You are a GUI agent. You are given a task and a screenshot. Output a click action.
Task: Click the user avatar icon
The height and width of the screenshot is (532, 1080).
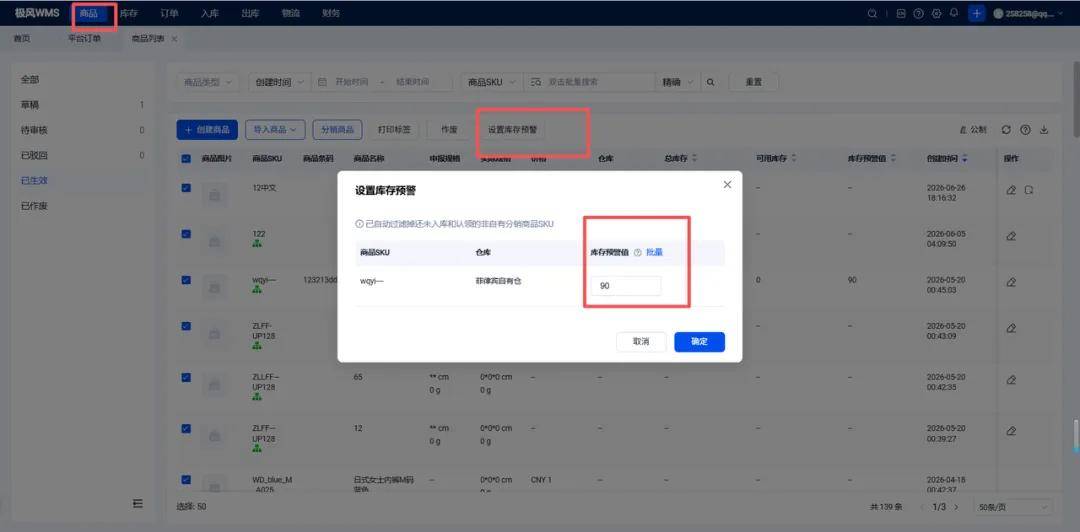(x=999, y=13)
